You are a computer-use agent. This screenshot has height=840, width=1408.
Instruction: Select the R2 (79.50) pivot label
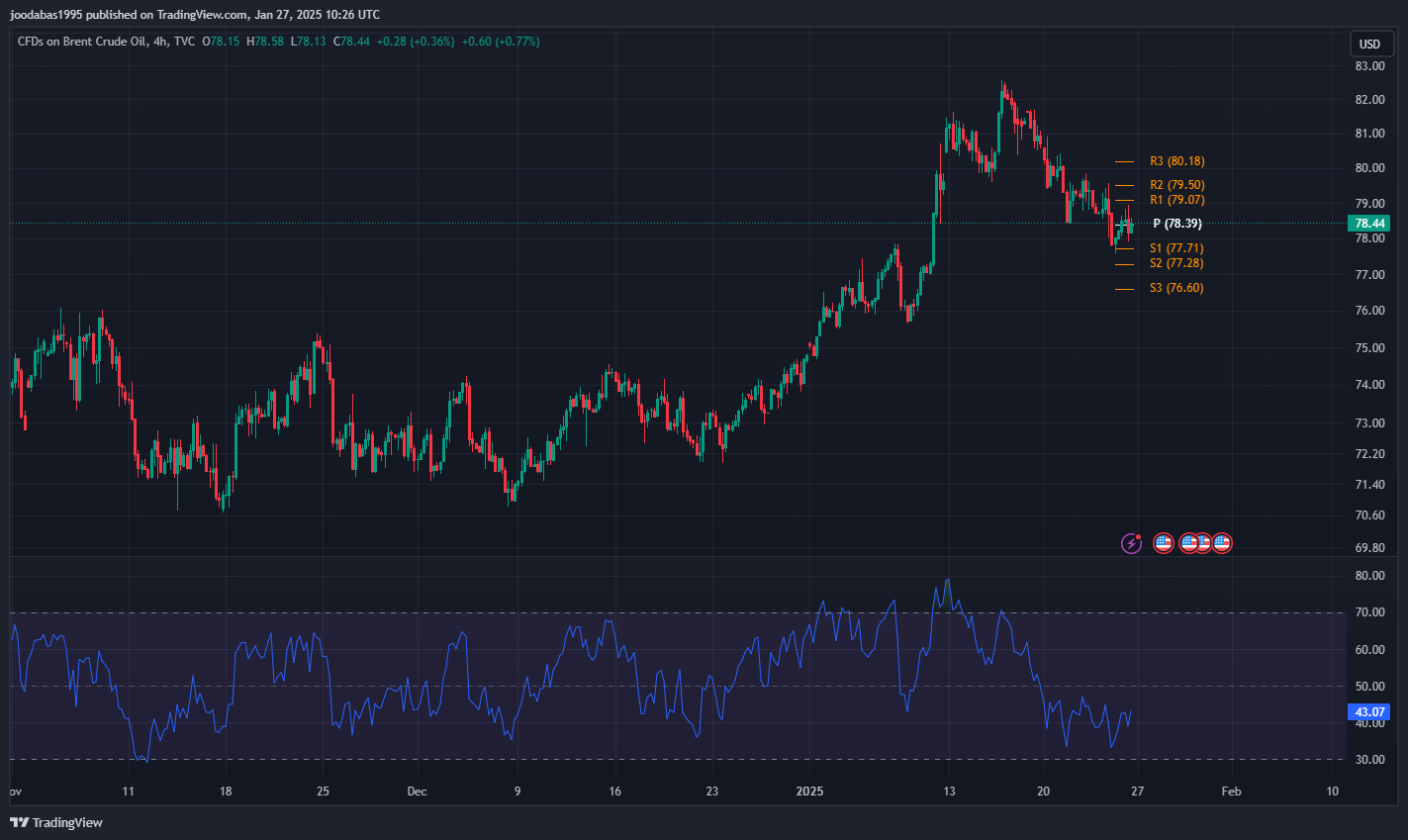(x=1176, y=185)
